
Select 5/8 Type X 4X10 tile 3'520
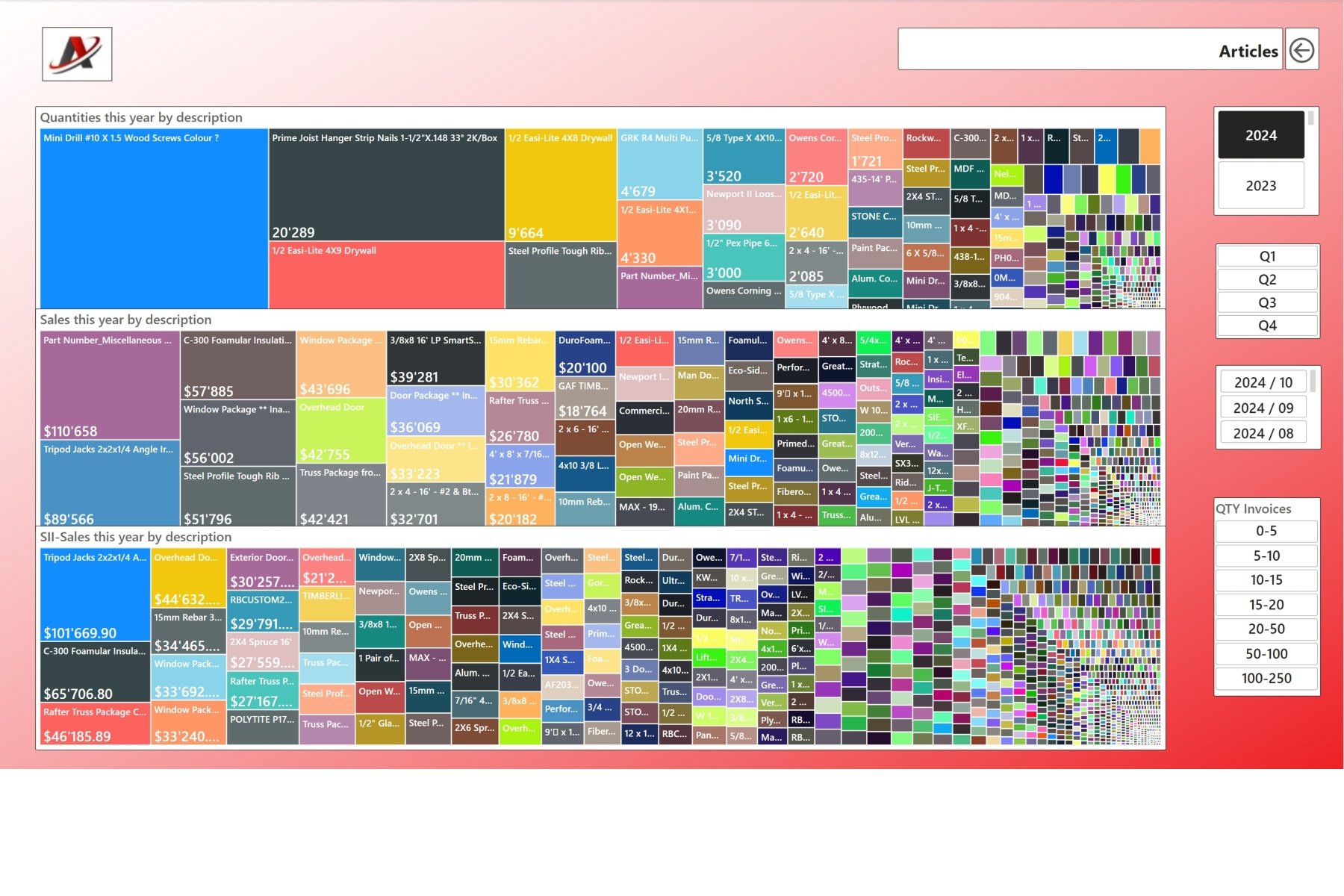point(744,157)
